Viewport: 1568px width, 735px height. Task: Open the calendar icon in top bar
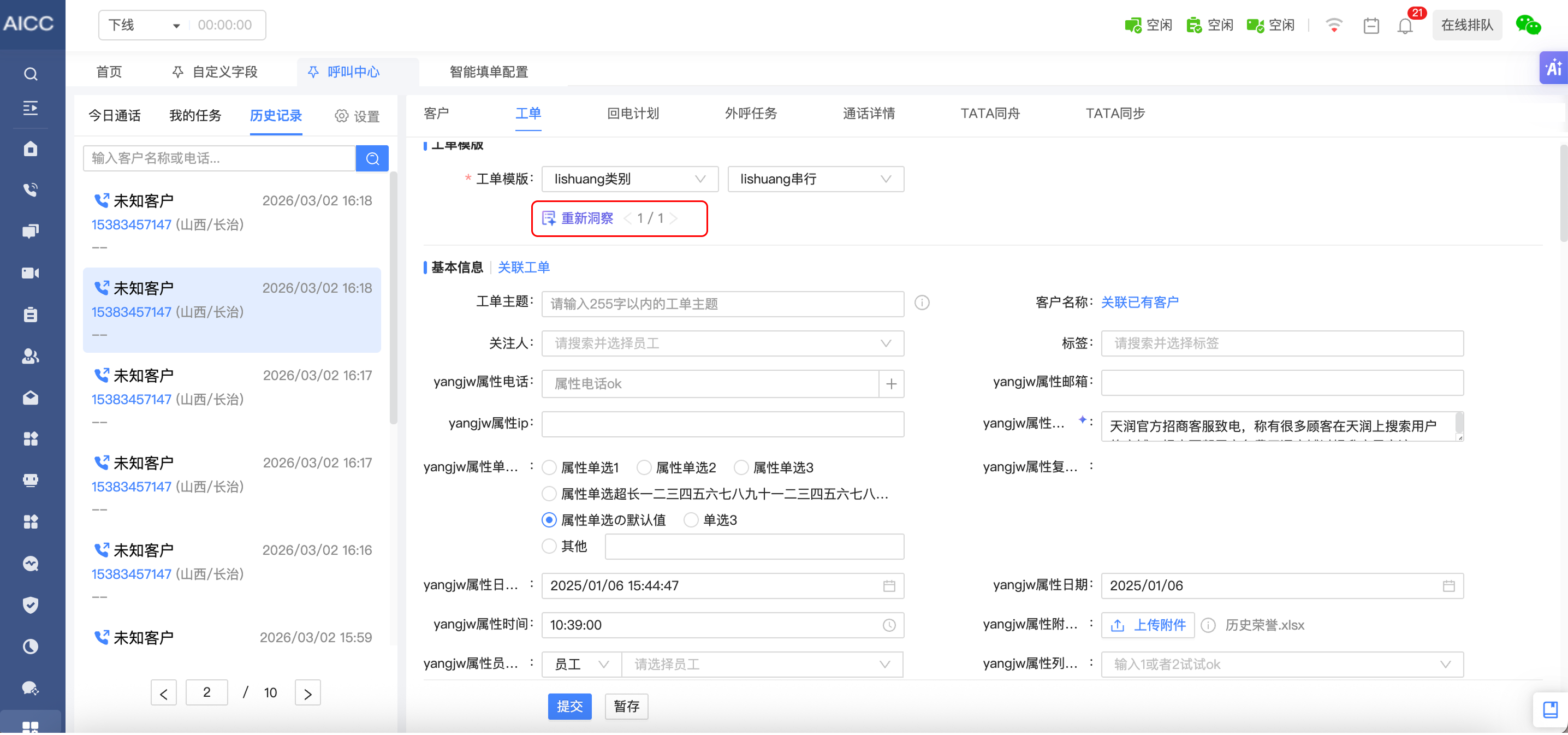pyautogui.click(x=1371, y=26)
